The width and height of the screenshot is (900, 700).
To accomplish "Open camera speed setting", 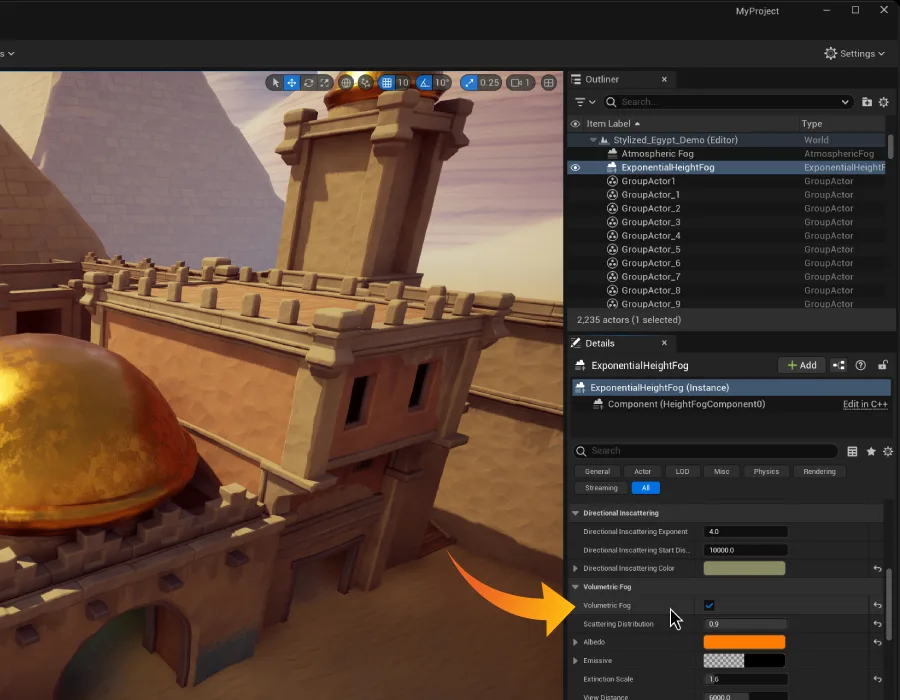I will tap(520, 83).
